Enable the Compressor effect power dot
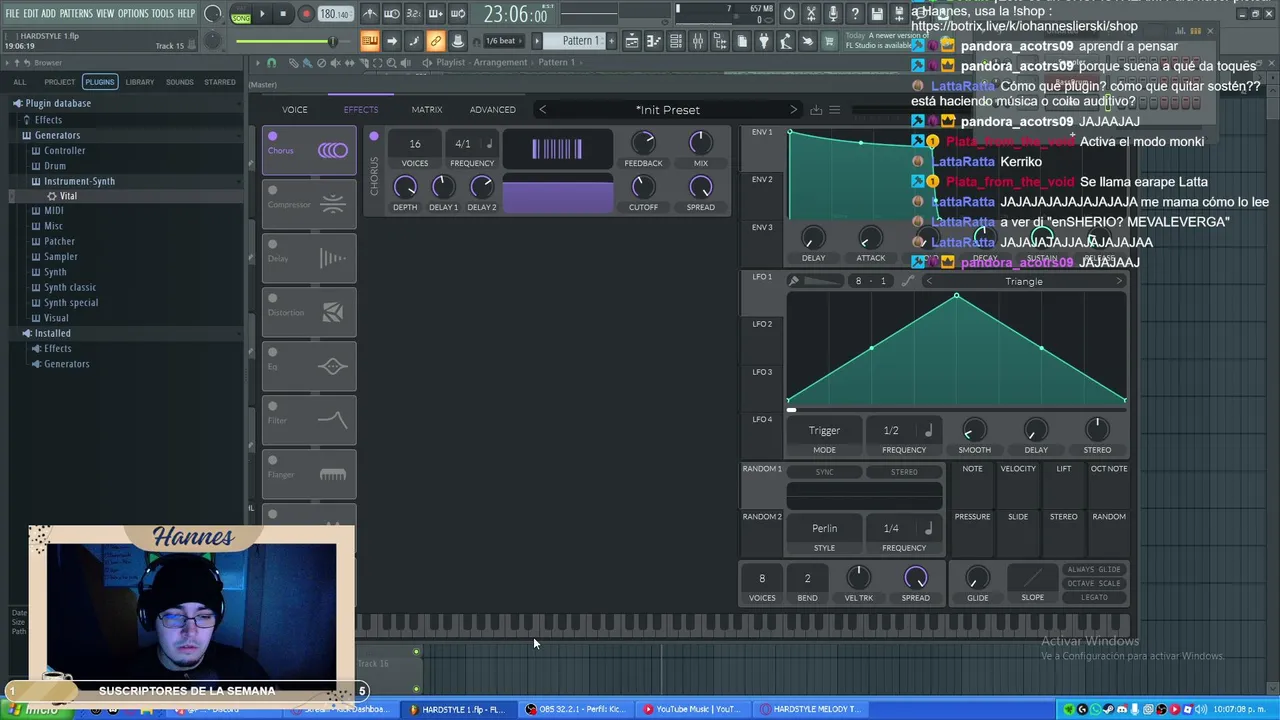The height and width of the screenshot is (720, 1280). [272, 190]
